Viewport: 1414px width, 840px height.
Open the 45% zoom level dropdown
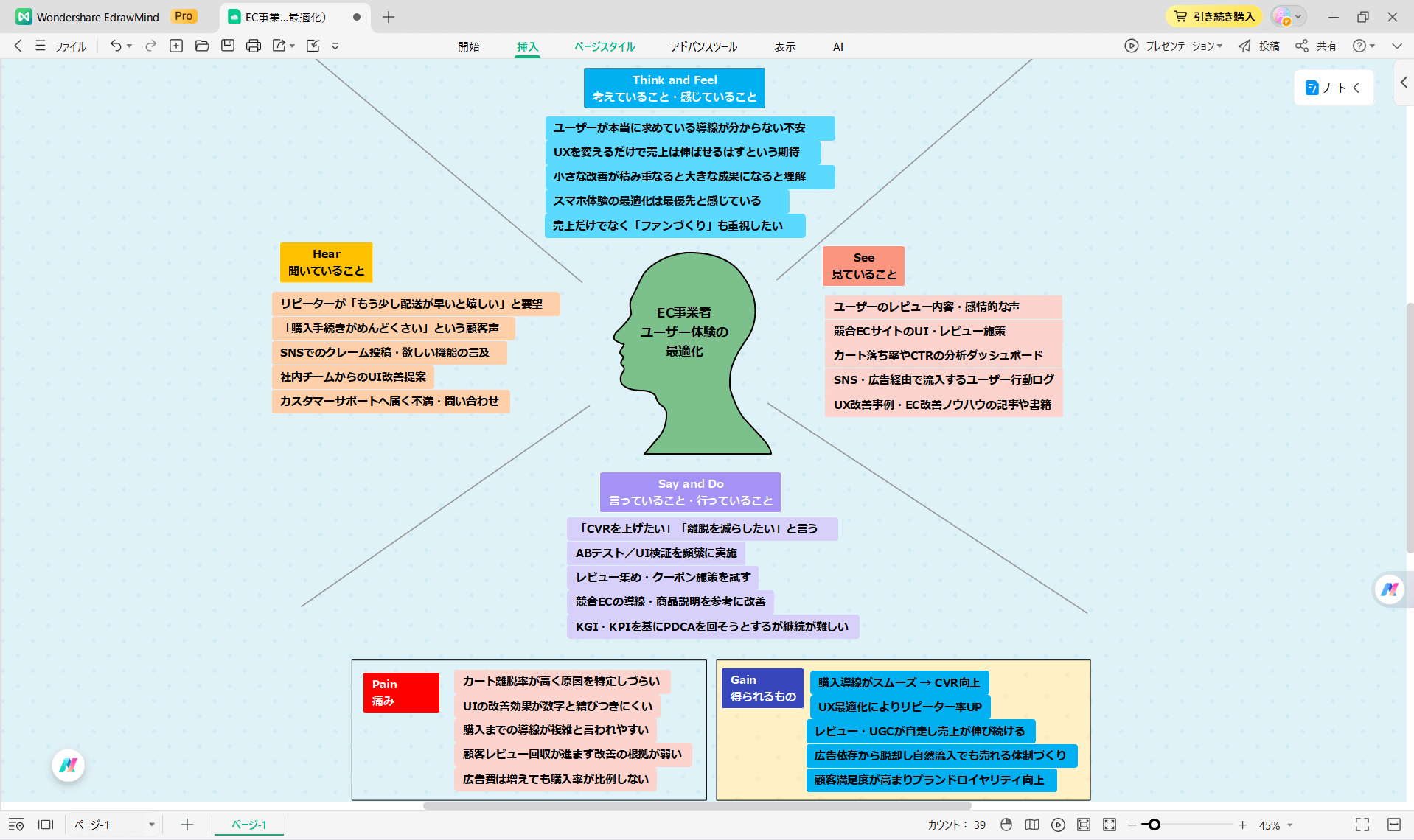coord(1289,825)
